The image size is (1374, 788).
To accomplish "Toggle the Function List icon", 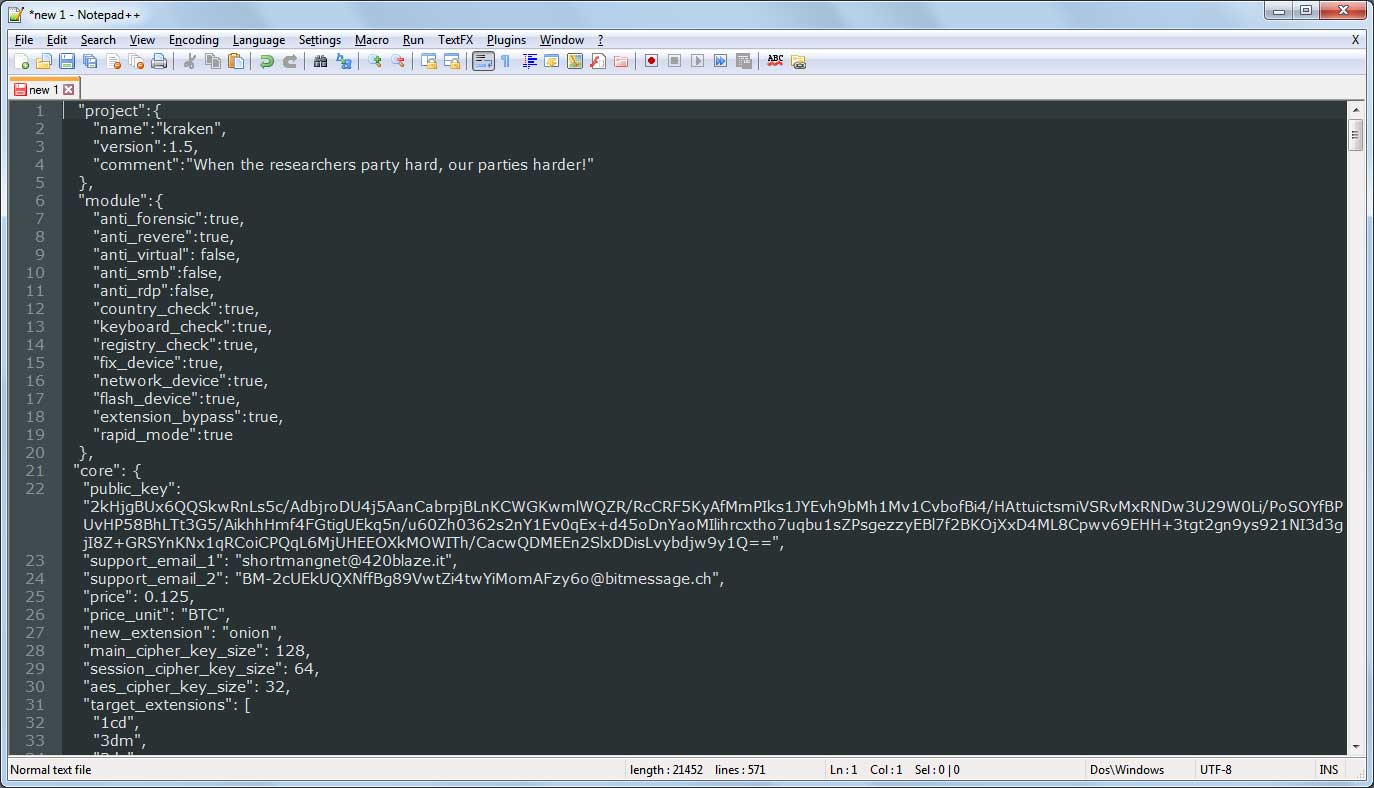I will pyautogui.click(x=598, y=61).
